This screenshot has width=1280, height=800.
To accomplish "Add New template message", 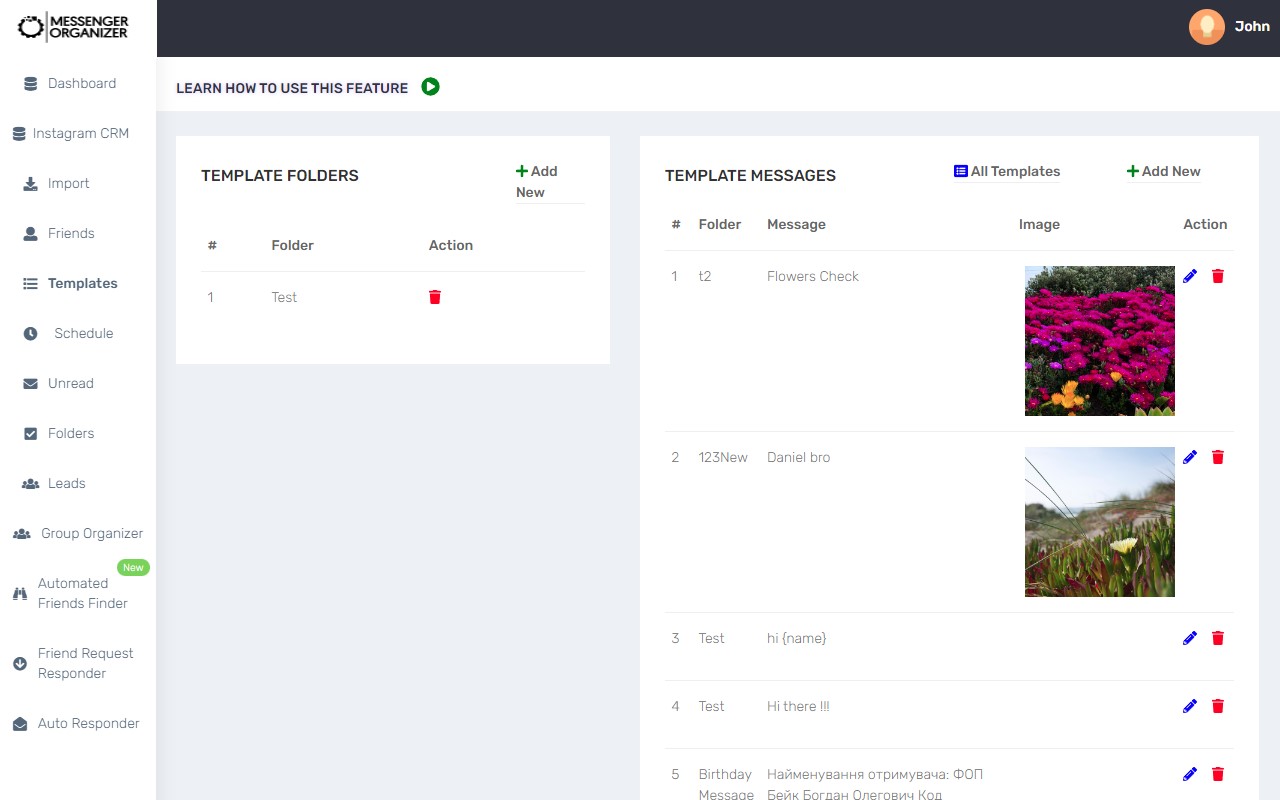I will pos(1164,171).
